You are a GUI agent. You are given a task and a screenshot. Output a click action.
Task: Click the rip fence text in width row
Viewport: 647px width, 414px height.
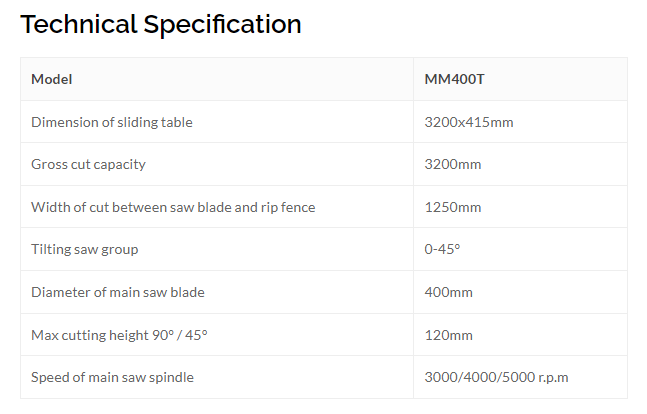[x=288, y=207]
